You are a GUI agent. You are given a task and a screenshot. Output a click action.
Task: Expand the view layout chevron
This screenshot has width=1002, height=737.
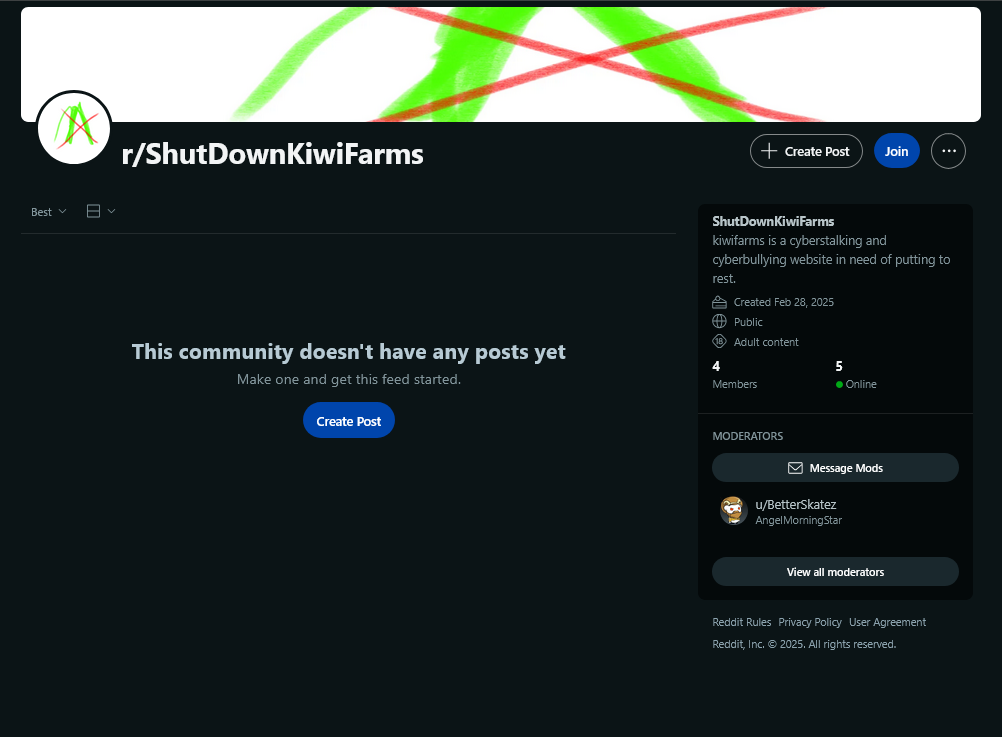coord(111,211)
